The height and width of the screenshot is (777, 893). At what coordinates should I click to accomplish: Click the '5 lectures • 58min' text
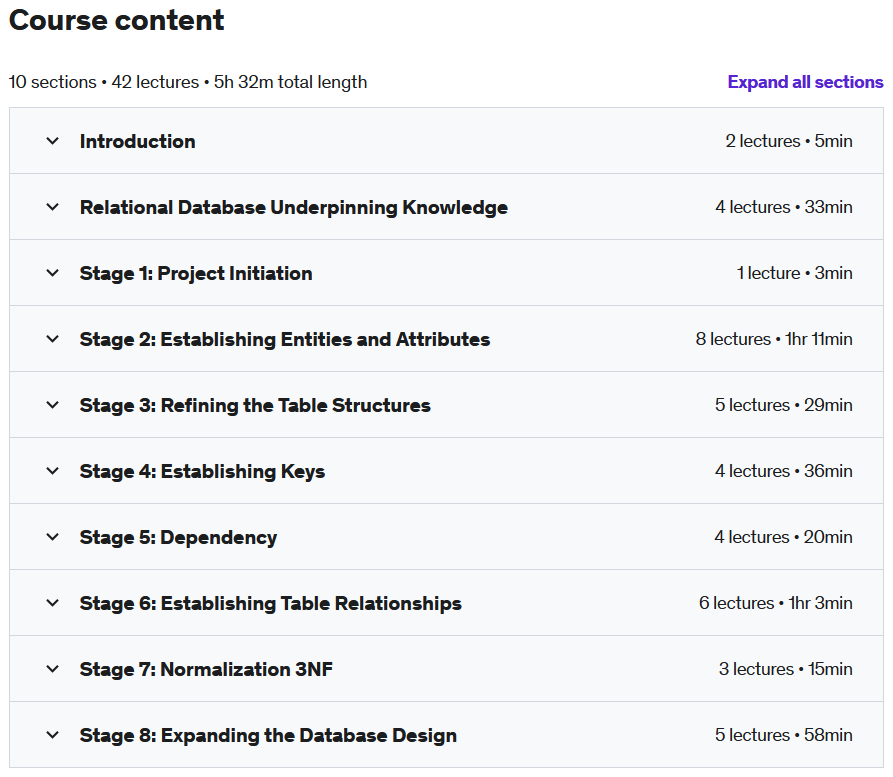tap(784, 735)
